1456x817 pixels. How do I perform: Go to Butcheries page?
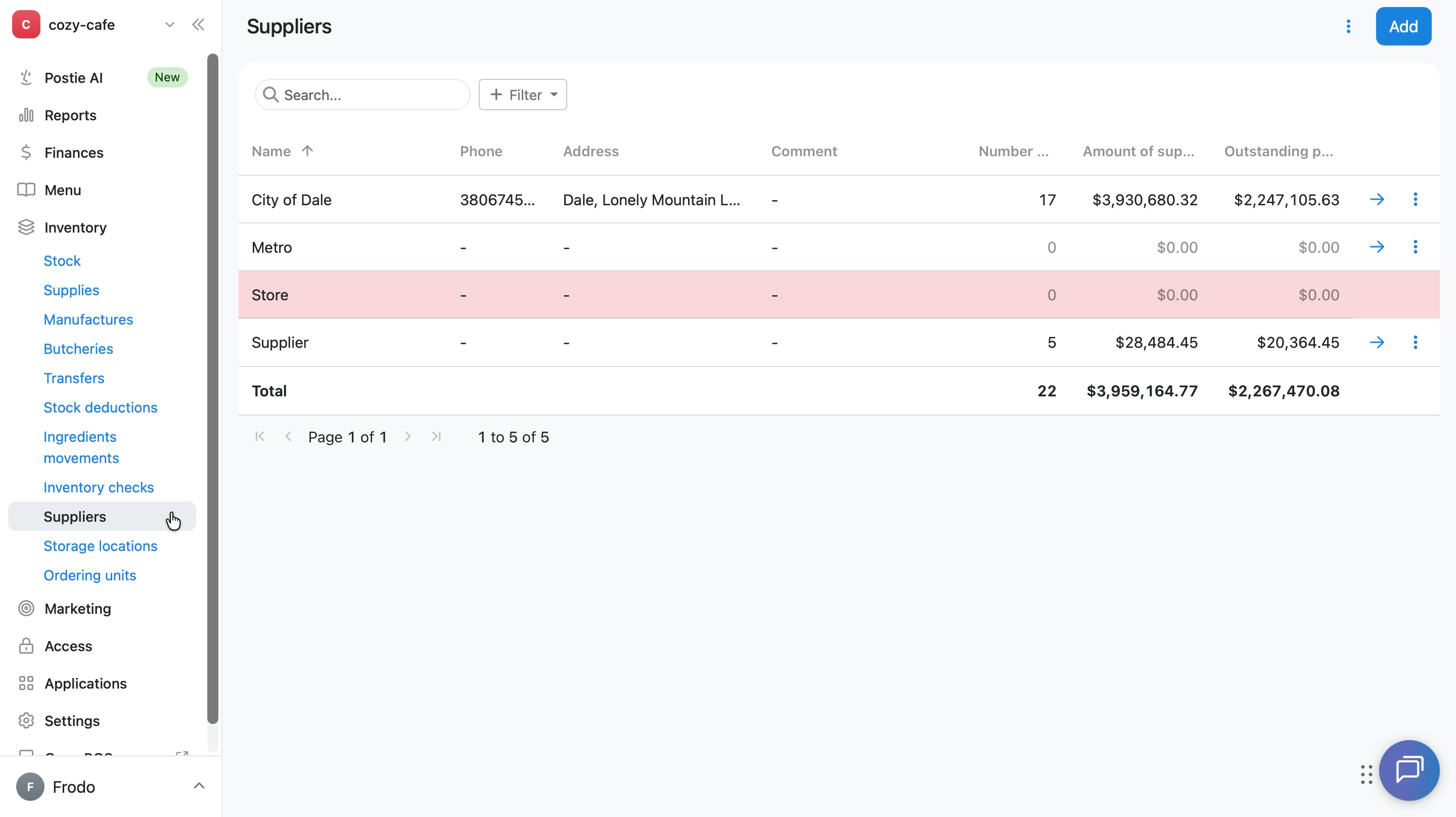[x=78, y=348]
